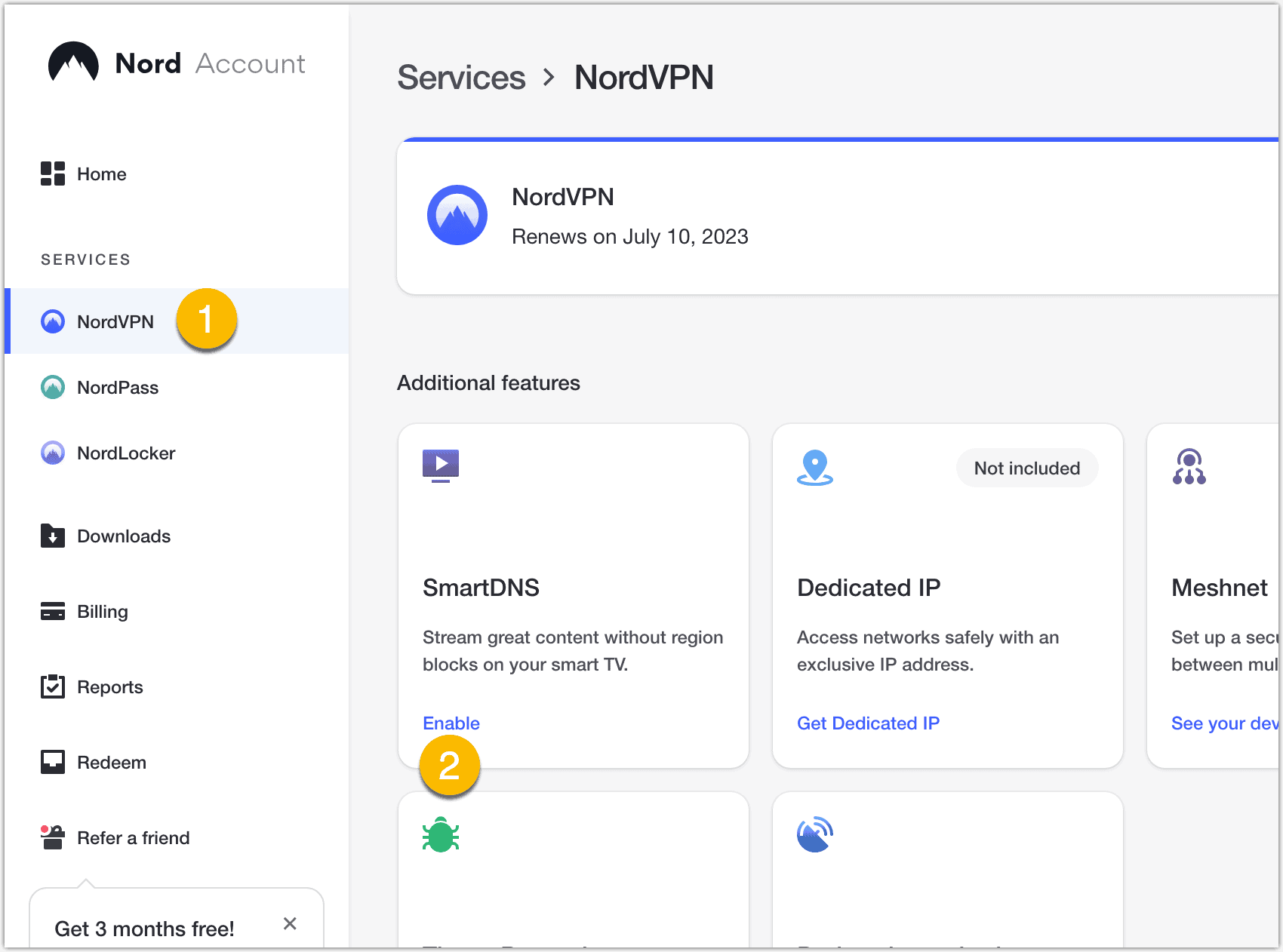Dismiss the Get 3 months free popup

click(x=290, y=924)
